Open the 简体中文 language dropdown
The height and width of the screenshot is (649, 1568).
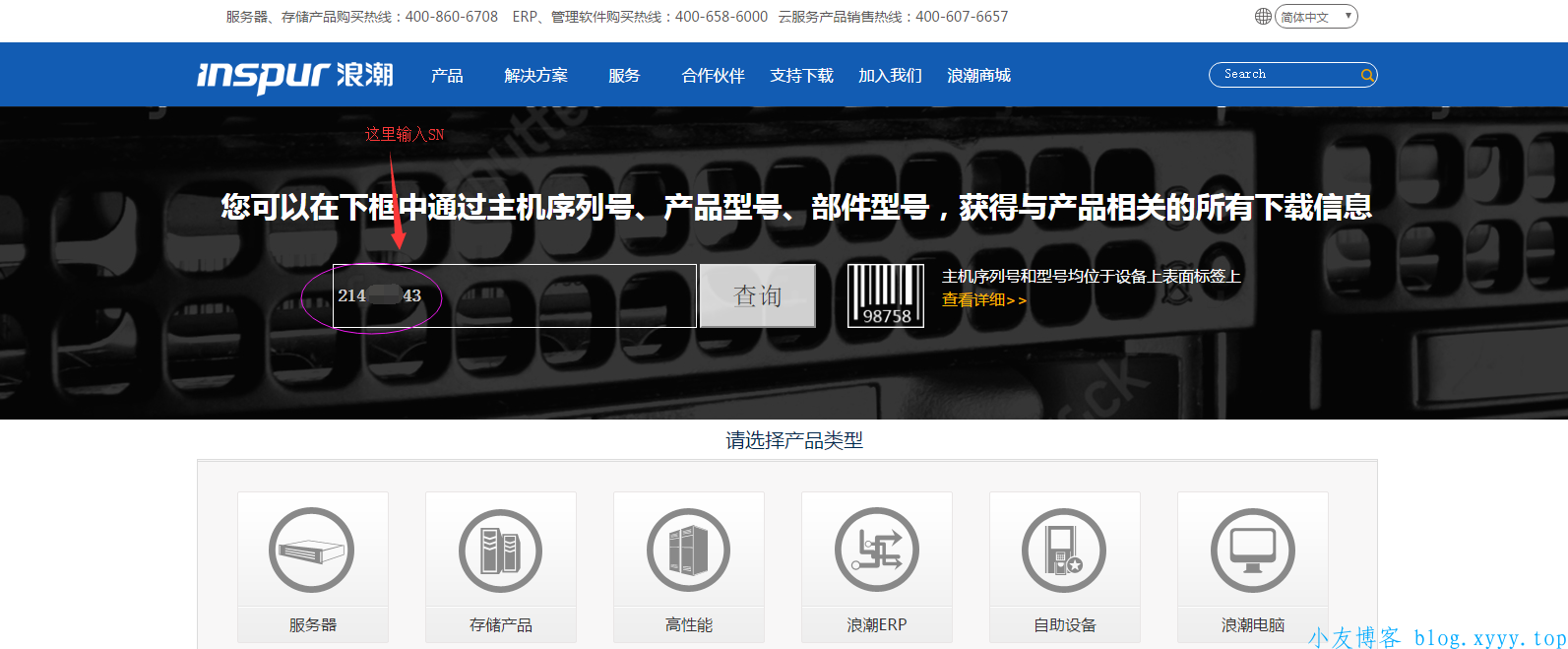tap(1316, 17)
